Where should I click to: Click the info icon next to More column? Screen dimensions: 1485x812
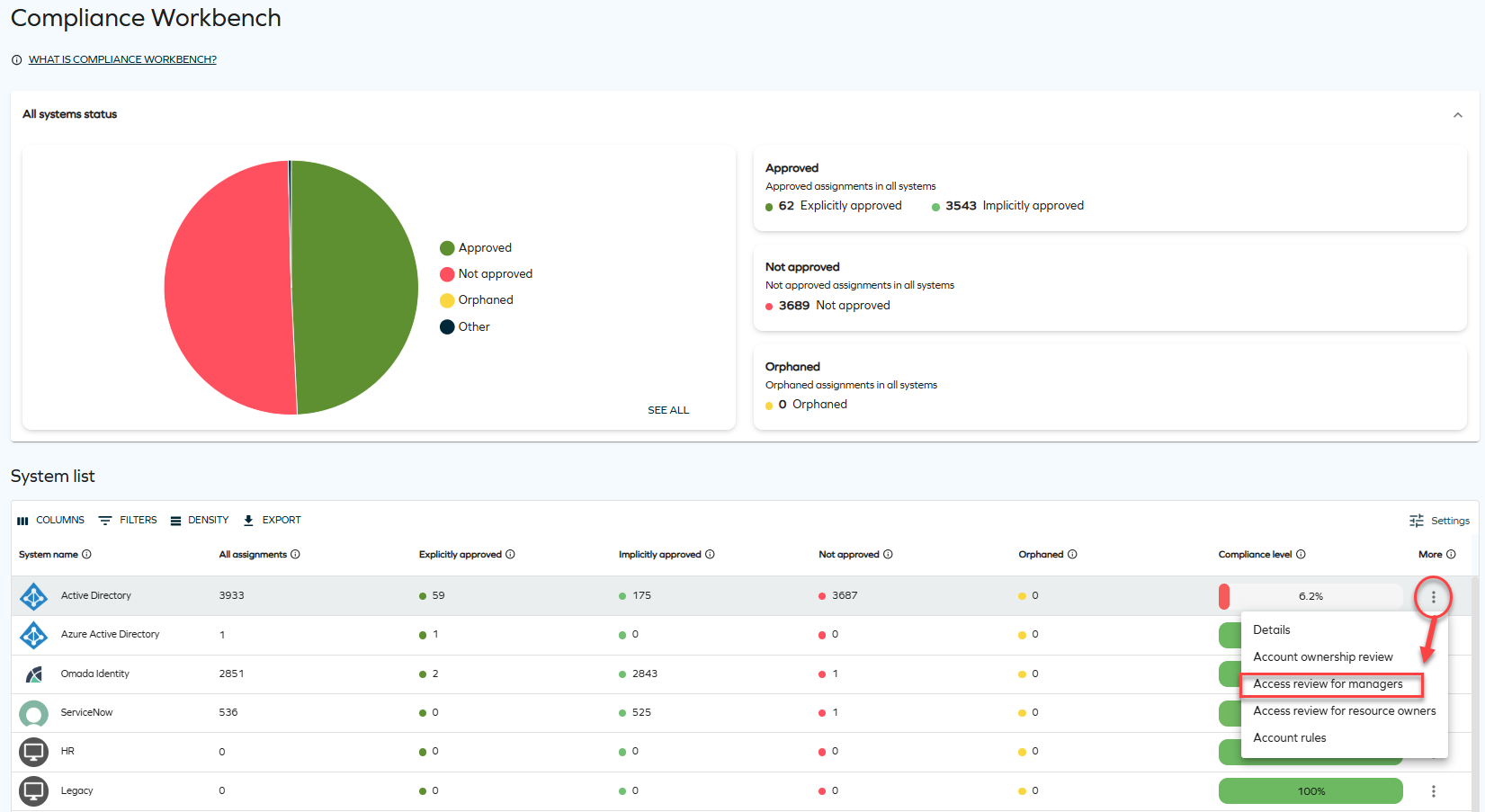pos(1451,555)
